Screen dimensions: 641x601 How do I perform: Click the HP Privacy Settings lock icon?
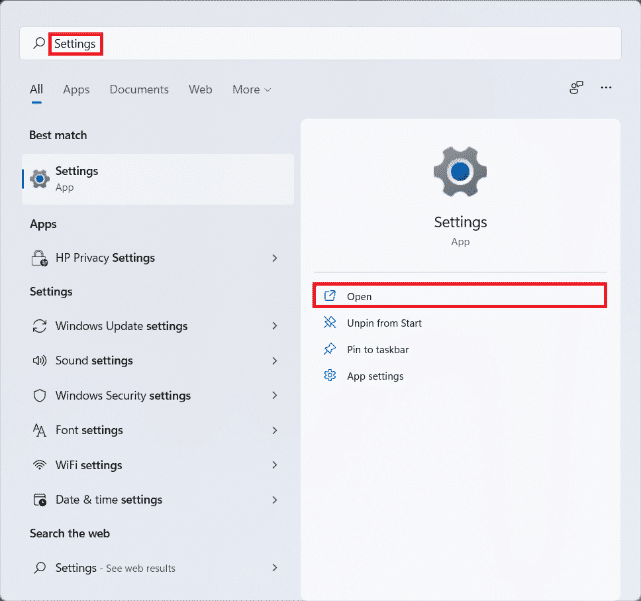[x=40, y=258]
